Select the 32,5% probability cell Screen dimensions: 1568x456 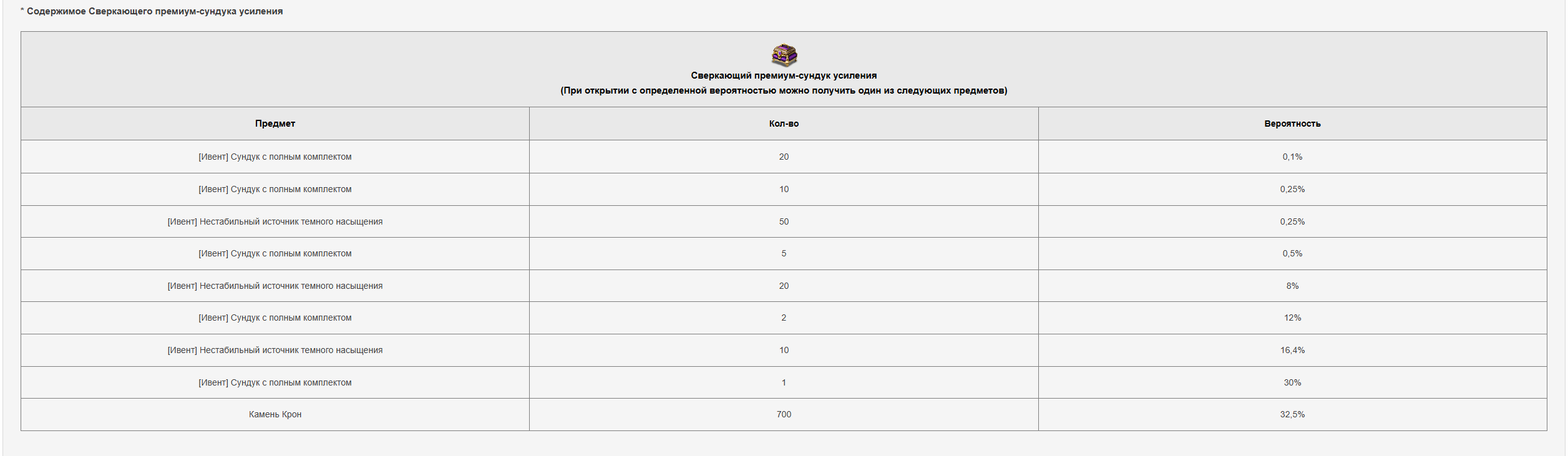[1292, 414]
